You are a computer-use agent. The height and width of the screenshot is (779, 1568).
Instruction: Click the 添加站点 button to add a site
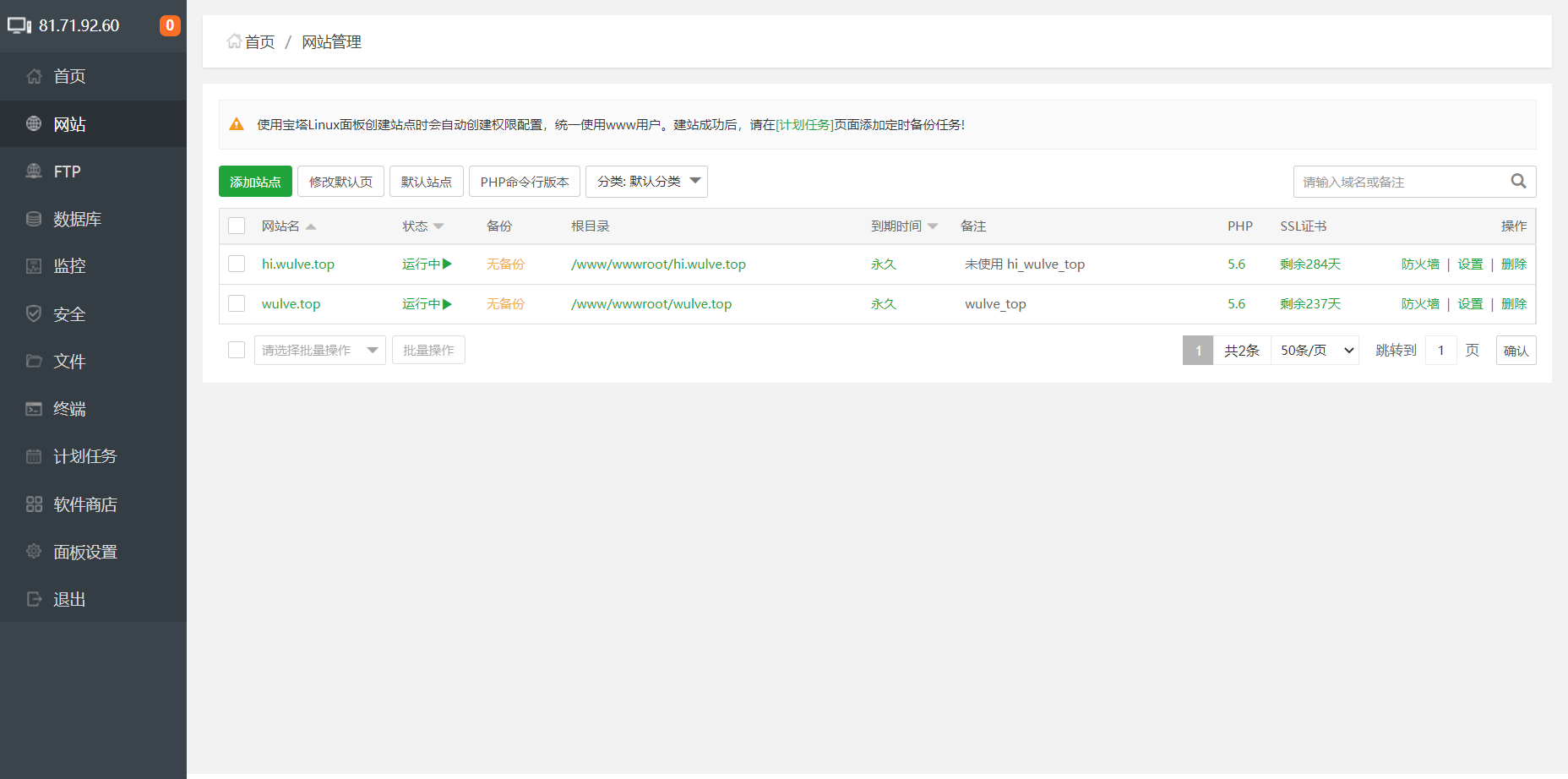tap(254, 181)
